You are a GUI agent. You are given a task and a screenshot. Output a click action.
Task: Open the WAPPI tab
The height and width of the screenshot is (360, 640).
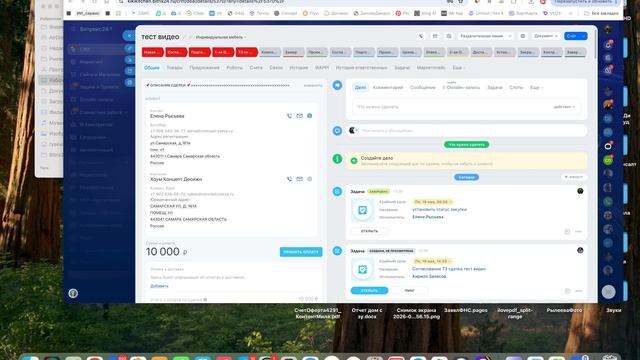pyautogui.click(x=322, y=68)
